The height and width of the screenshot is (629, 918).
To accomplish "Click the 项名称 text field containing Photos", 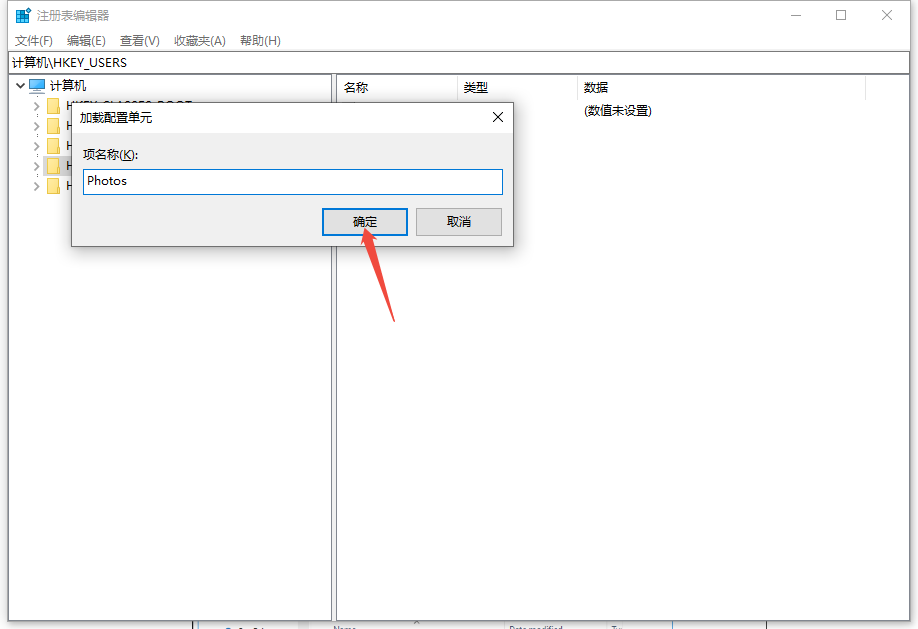I will 292,181.
